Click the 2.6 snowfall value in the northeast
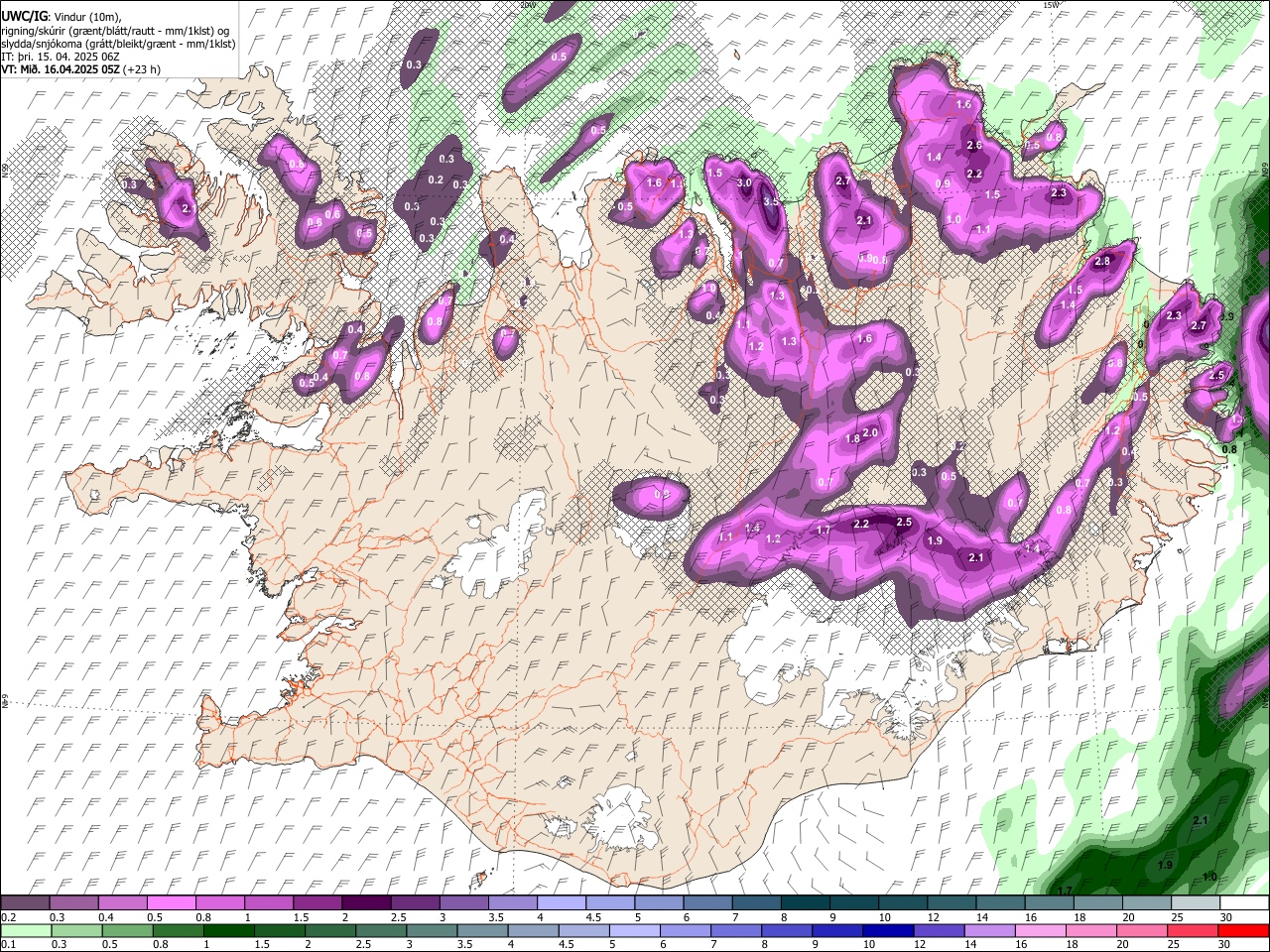 point(973,145)
